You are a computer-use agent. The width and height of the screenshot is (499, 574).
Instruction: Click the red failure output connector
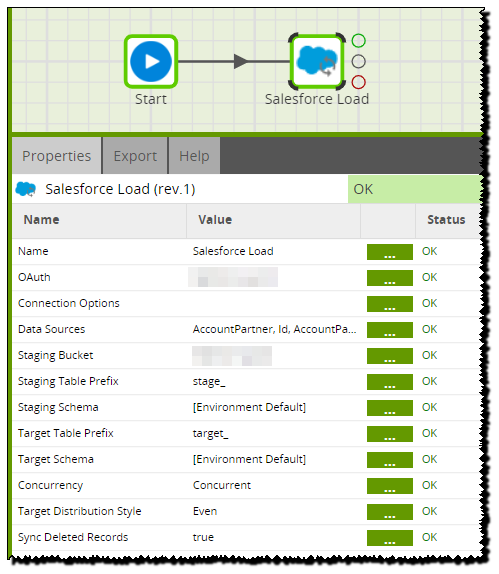point(358,82)
